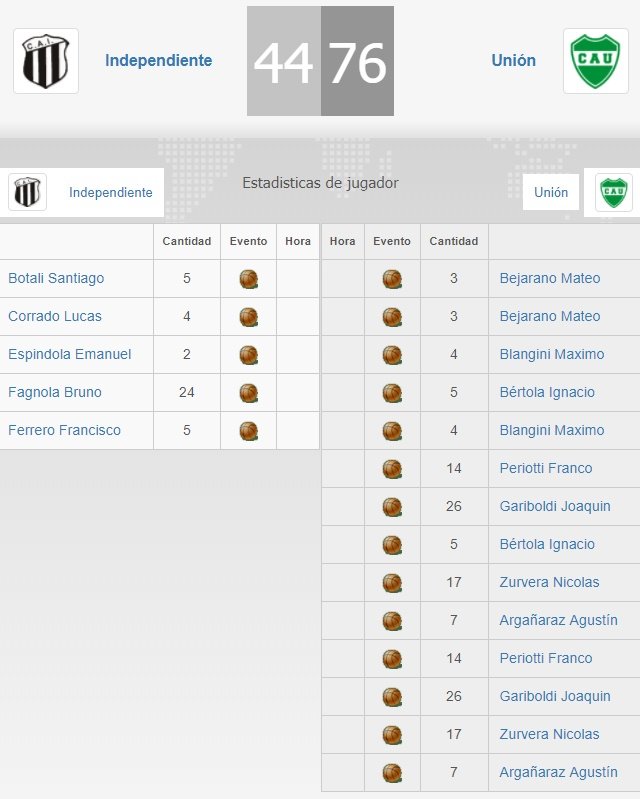Viewport: 640px width, 799px height.
Task: Click the first Gariboldi Joaquin link
Action: (x=554, y=506)
